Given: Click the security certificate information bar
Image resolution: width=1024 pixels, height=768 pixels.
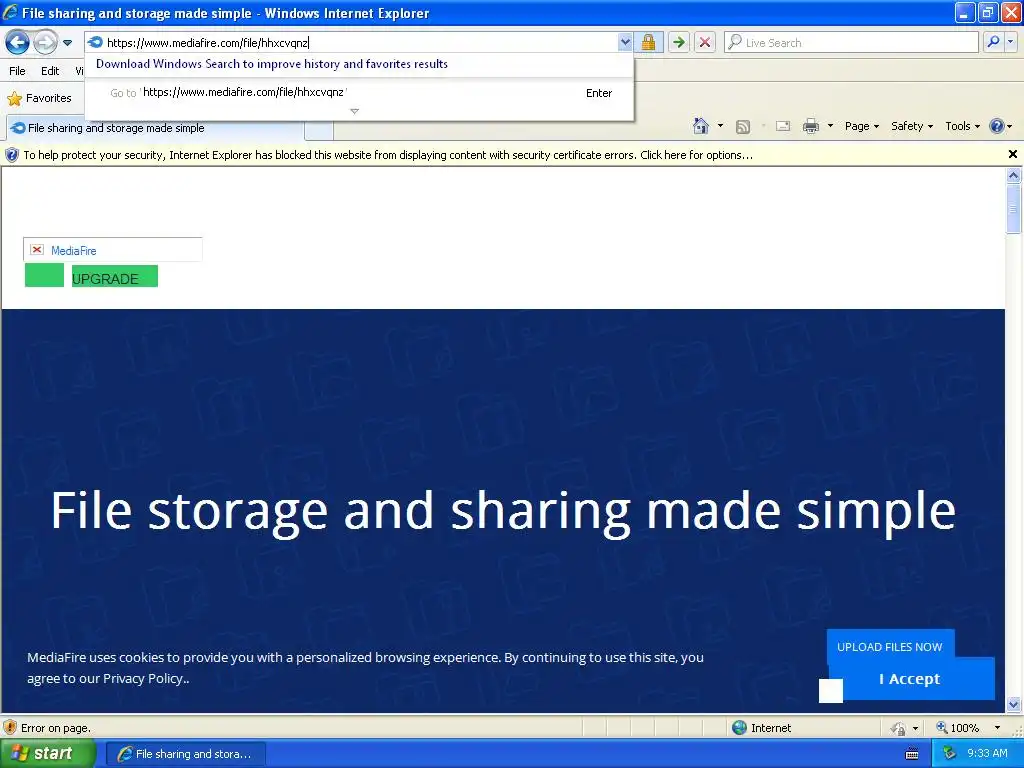Looking at the screenshot, I should (503, 155).
